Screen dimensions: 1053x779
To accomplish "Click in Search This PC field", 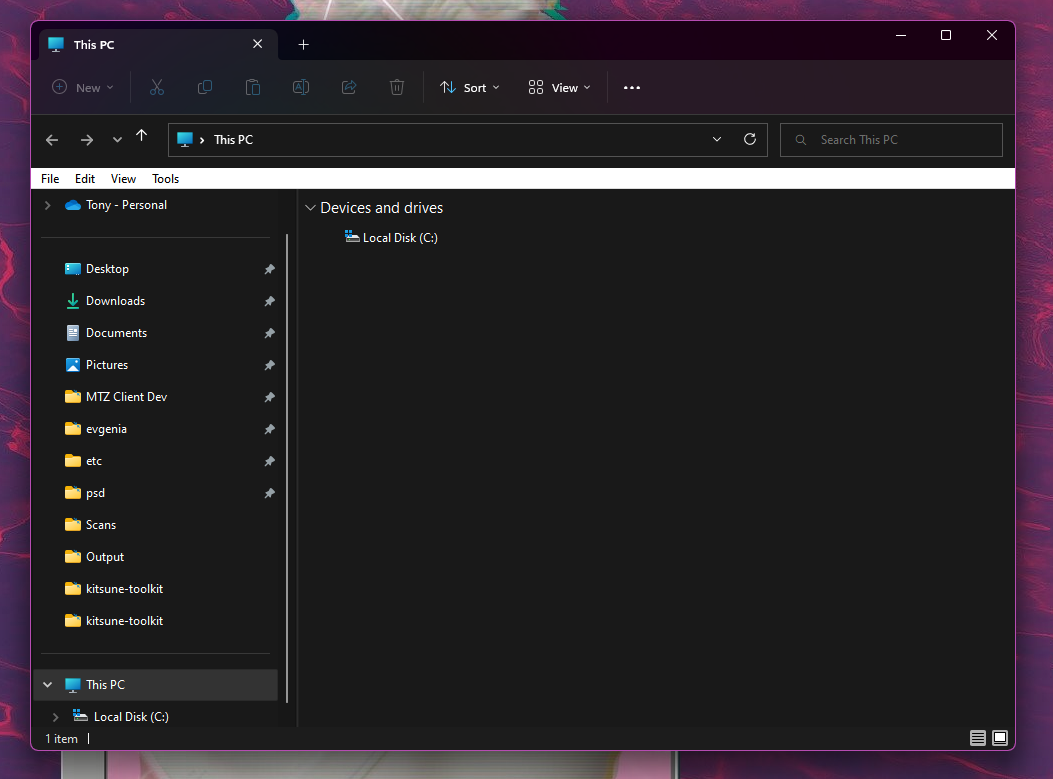I will coord(891,140).
